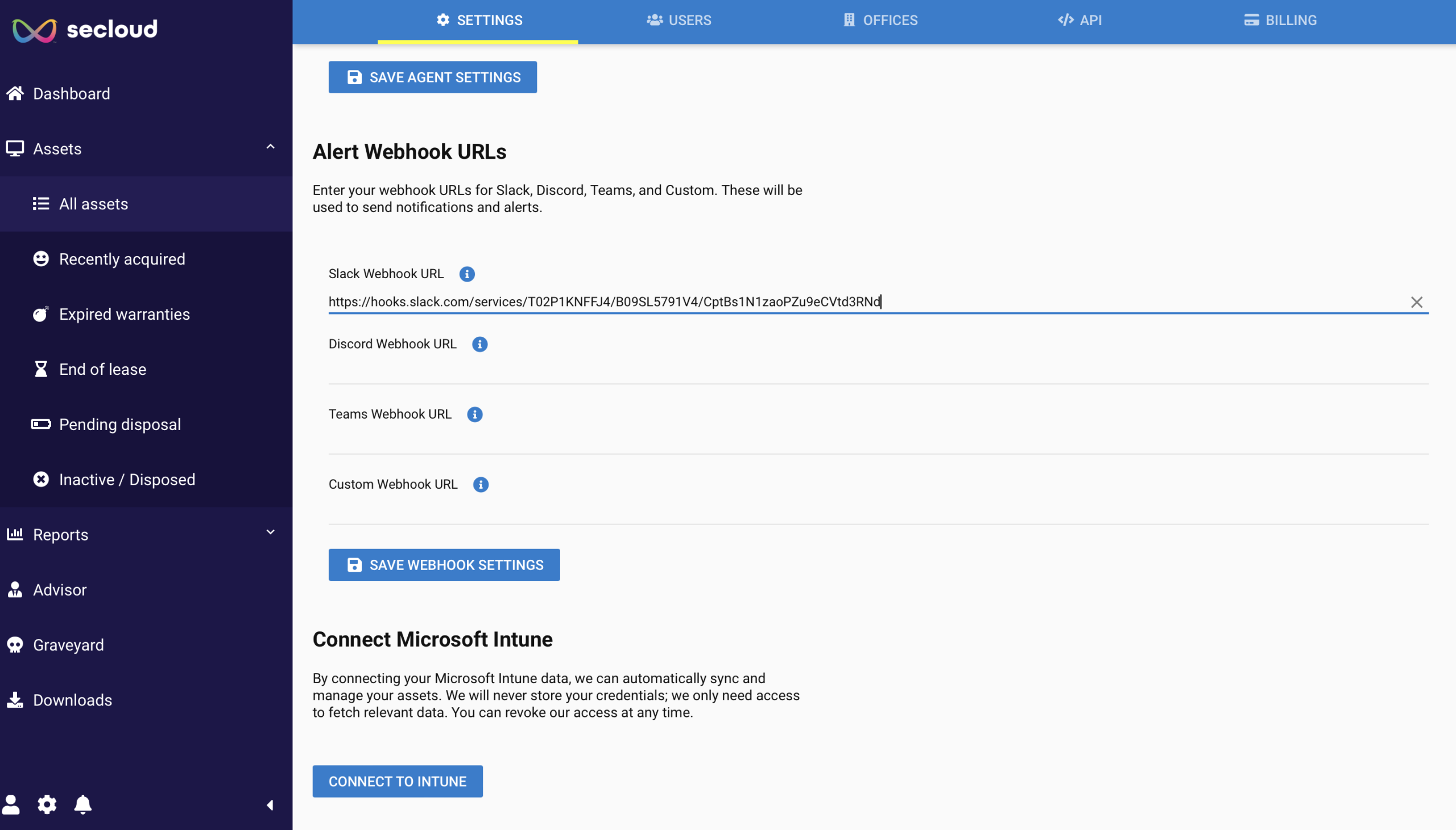
Task: Open Expired warranties in sidebar
Action: pyautogui.click(x=124, y=314)
